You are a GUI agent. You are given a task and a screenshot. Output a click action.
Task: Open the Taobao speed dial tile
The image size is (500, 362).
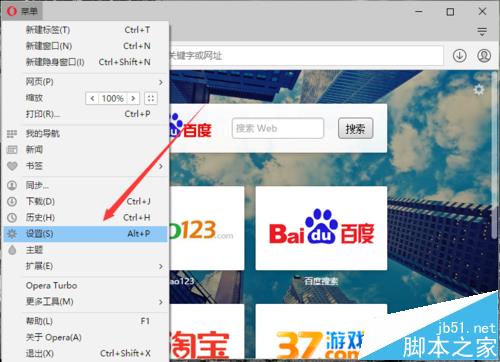pyautogui.click(x=207, y=333)
